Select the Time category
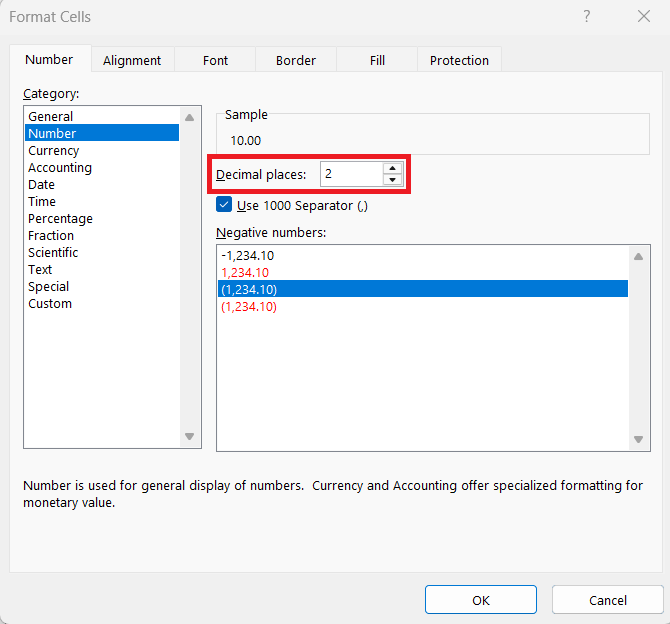 [102, 201]
